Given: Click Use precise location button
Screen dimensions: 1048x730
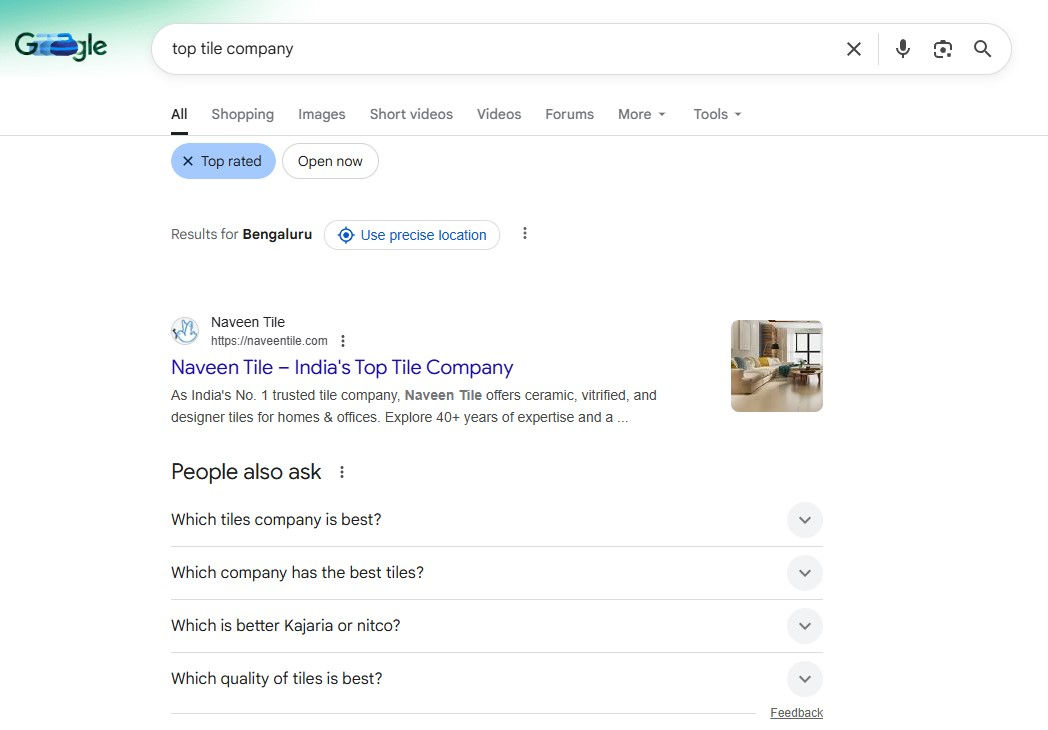Looking at the screenshot, I should 412,235.
